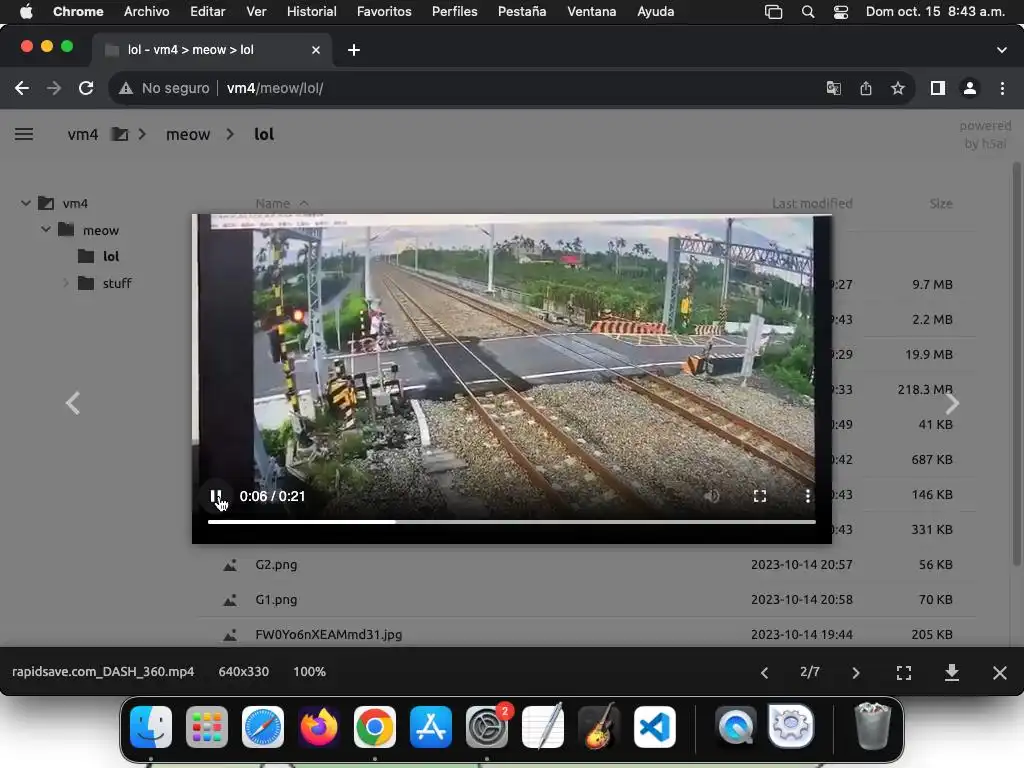Open the Historial menu
This screenshot has width=1024, height=768.
pos(312,11)
